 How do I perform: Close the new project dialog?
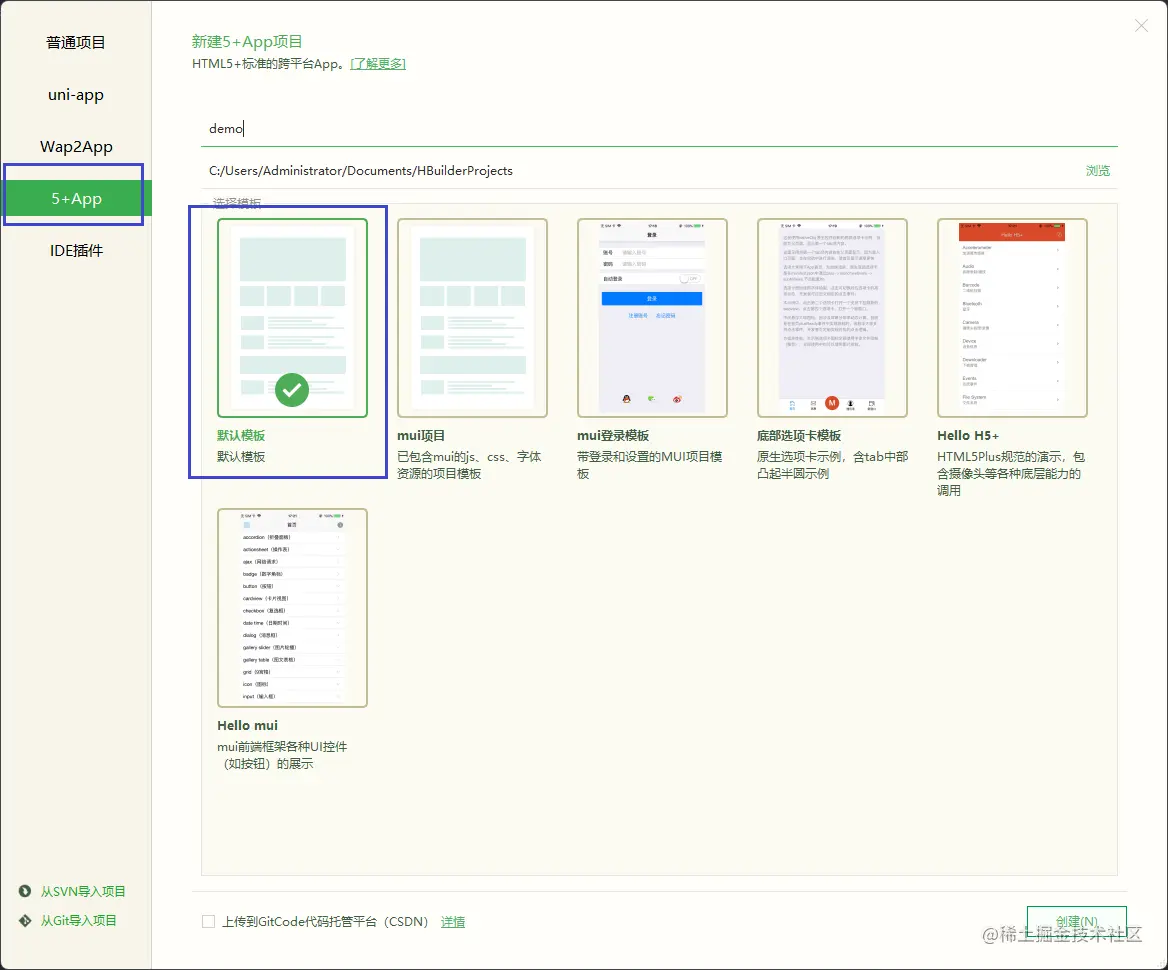pyautogui.click(x=1141, y=26)
